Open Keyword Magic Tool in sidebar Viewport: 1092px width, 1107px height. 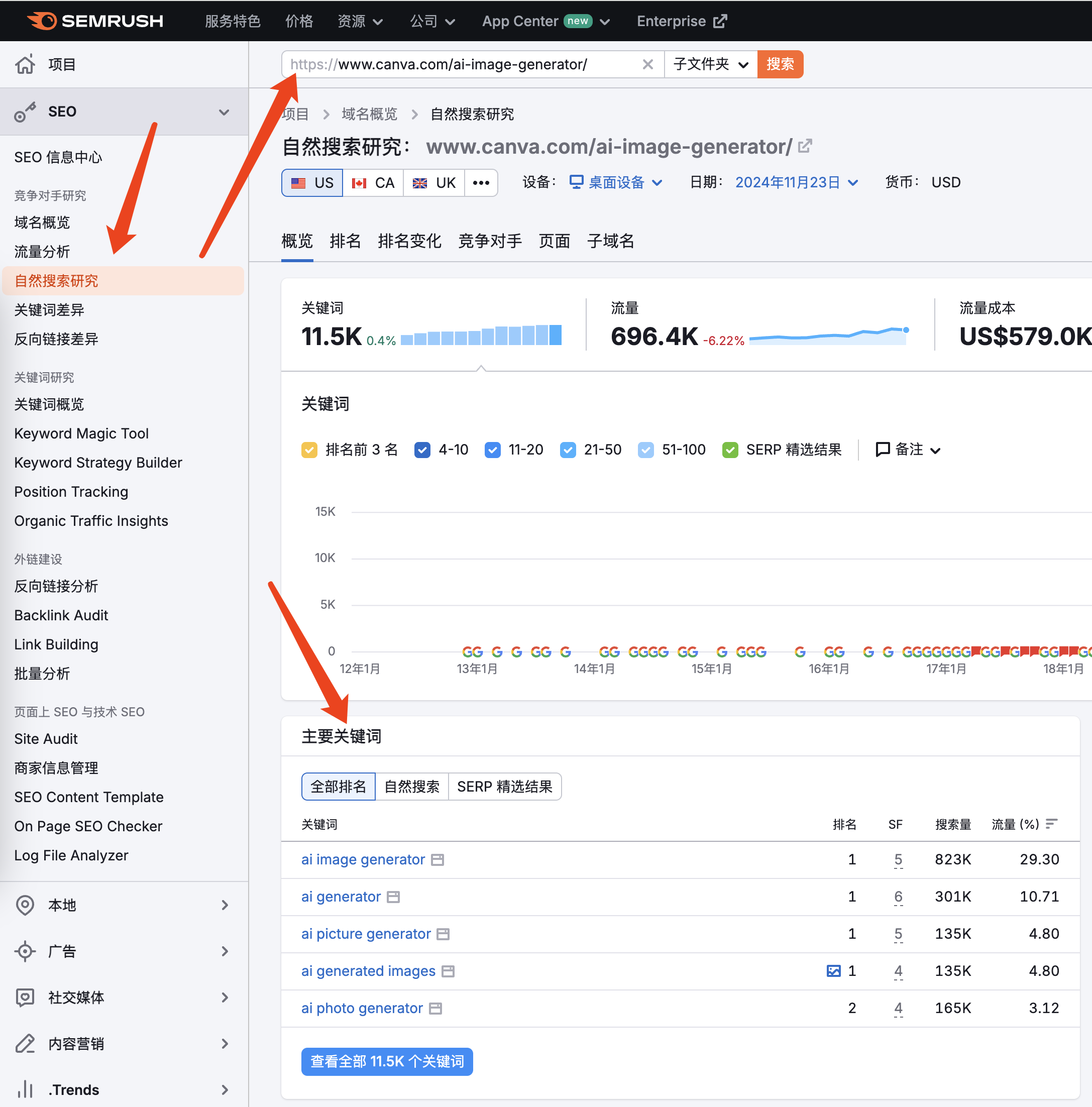point(81,434)
